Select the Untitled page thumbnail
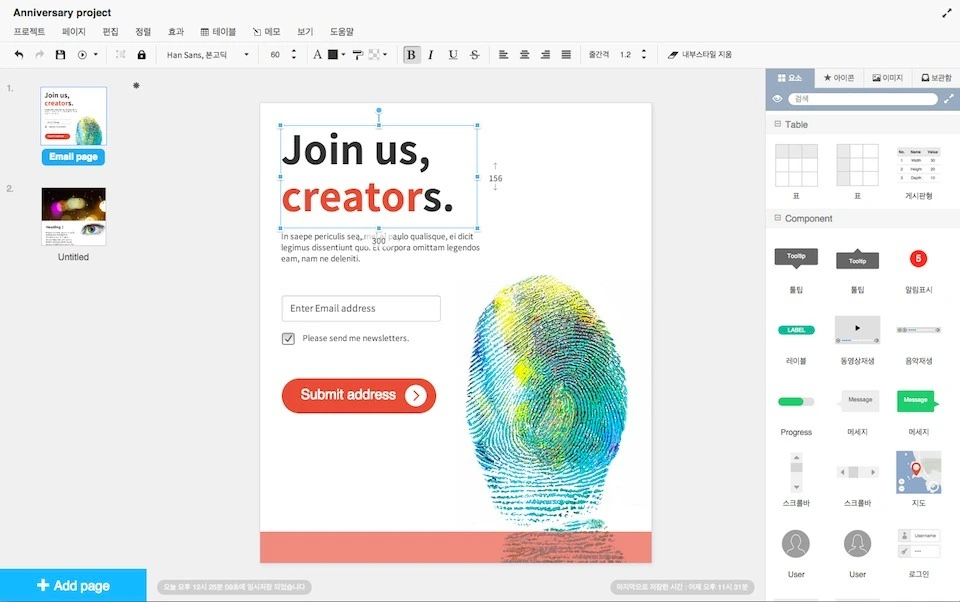The width and height of the screenshot is (960, 602). point(73,216)
